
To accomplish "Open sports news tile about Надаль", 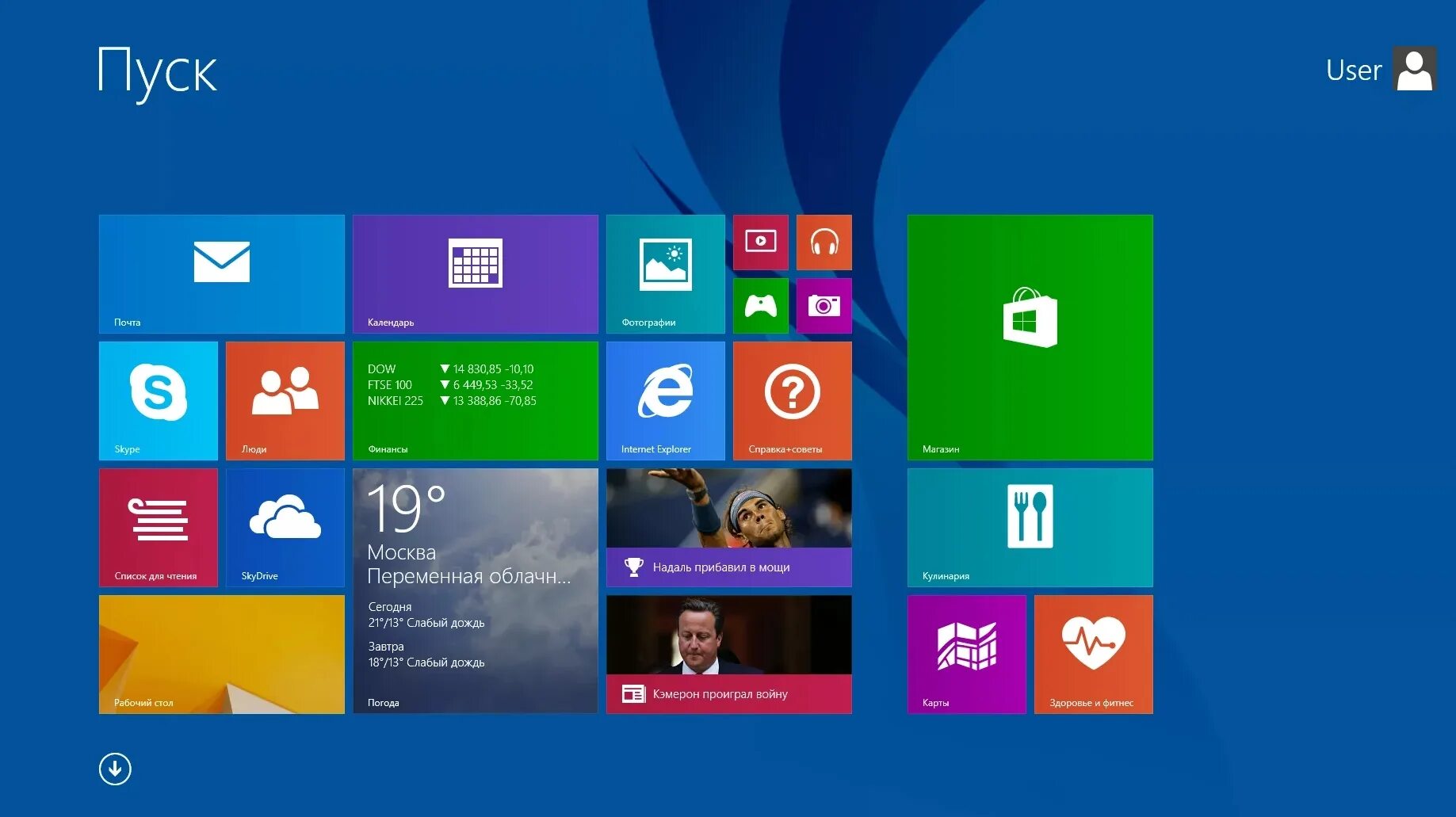I will pyautogui.click(x=729, y=527).
